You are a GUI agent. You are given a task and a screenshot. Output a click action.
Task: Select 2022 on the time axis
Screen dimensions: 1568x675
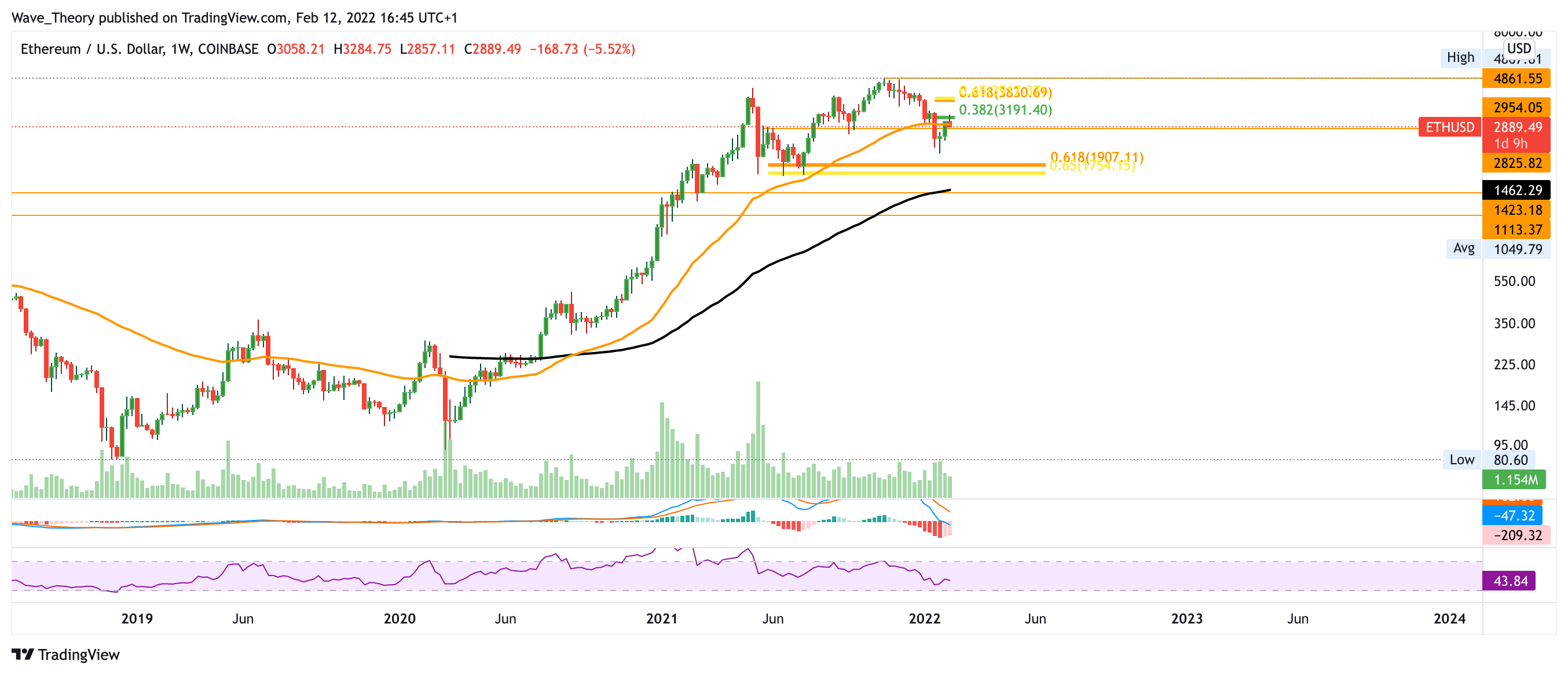click(924, 618)
